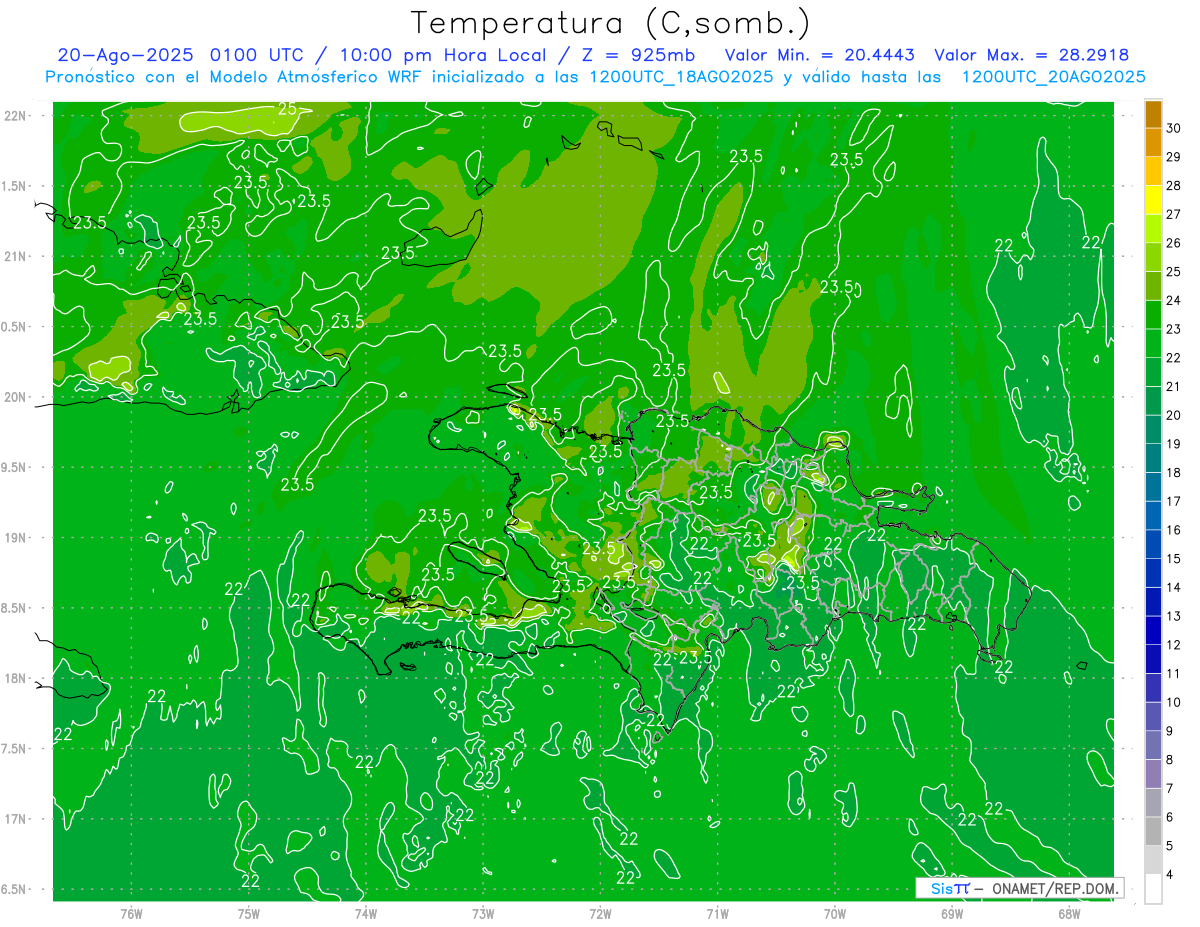1200x927 pixels.
Task: Click the colorbar label "18"
Action: click(1174, 472)
